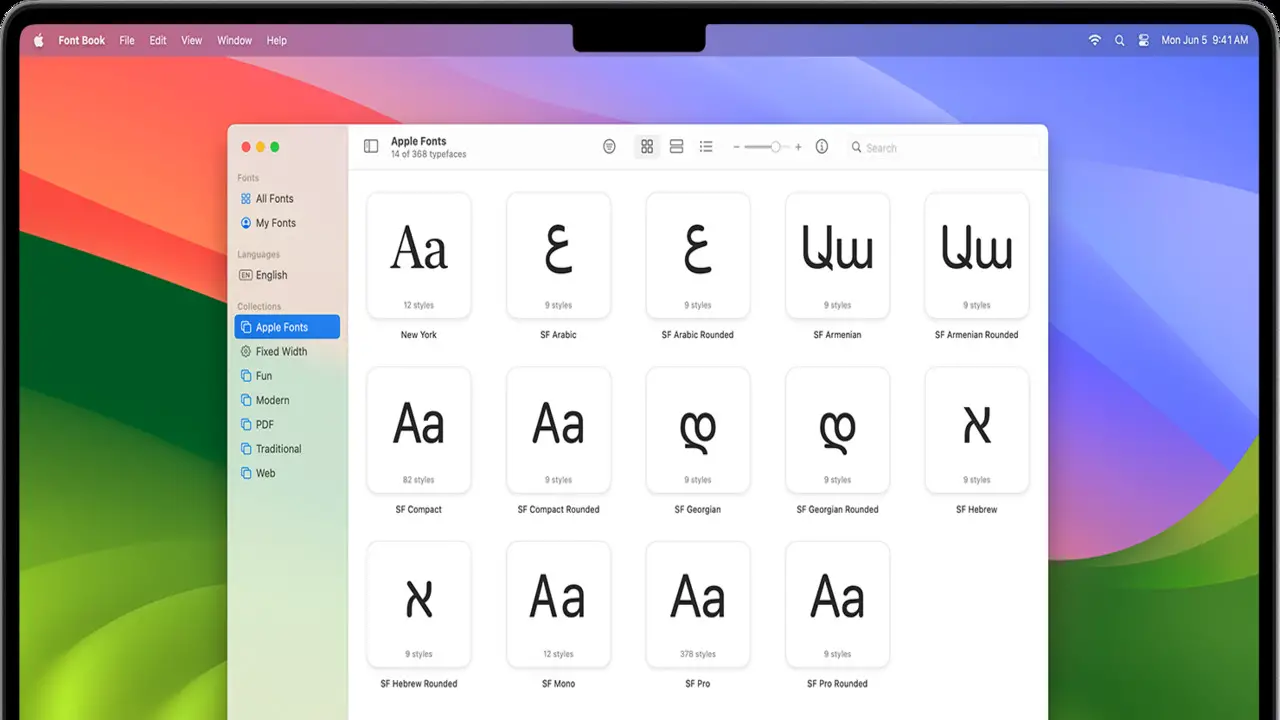Image resolution: width=1280 pixels, height=720 pixels.
Task: Select the SF Arabic Rounded thumbnail
Action: pyautogui.click(x=698, y=256)
